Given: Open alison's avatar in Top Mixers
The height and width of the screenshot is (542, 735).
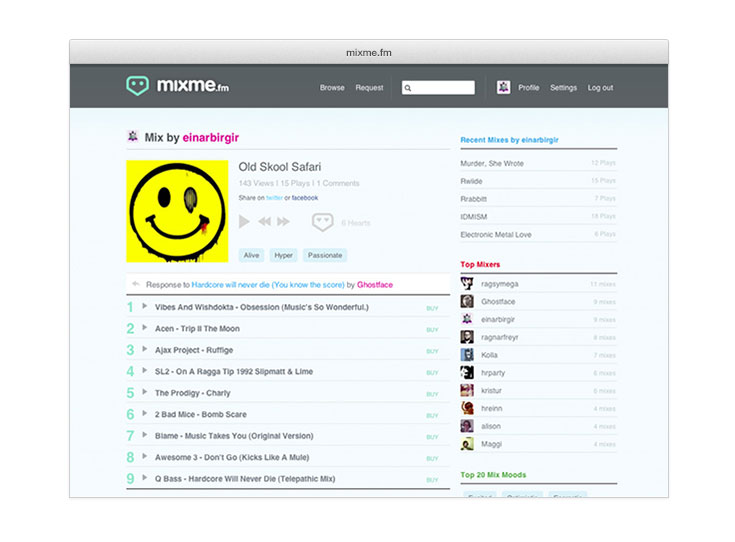Looking at the screenshot, I should 467,426.
